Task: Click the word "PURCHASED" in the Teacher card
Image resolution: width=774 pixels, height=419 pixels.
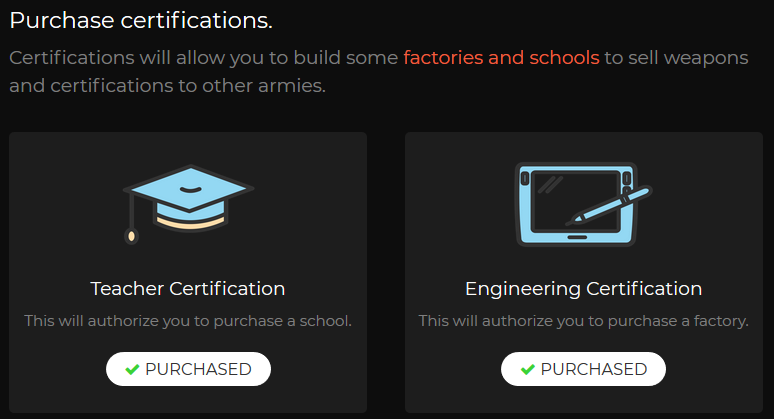Action: [x=198, y=369]
